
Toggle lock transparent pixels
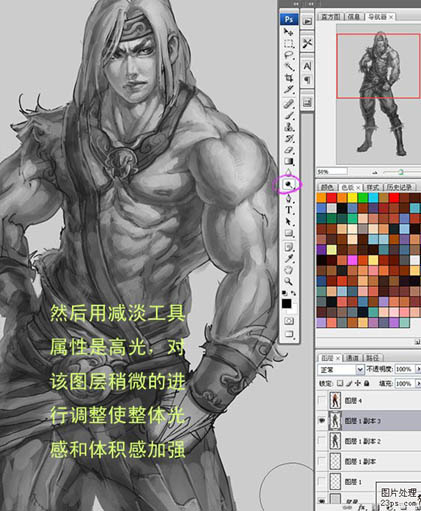(x=340, y=383)
